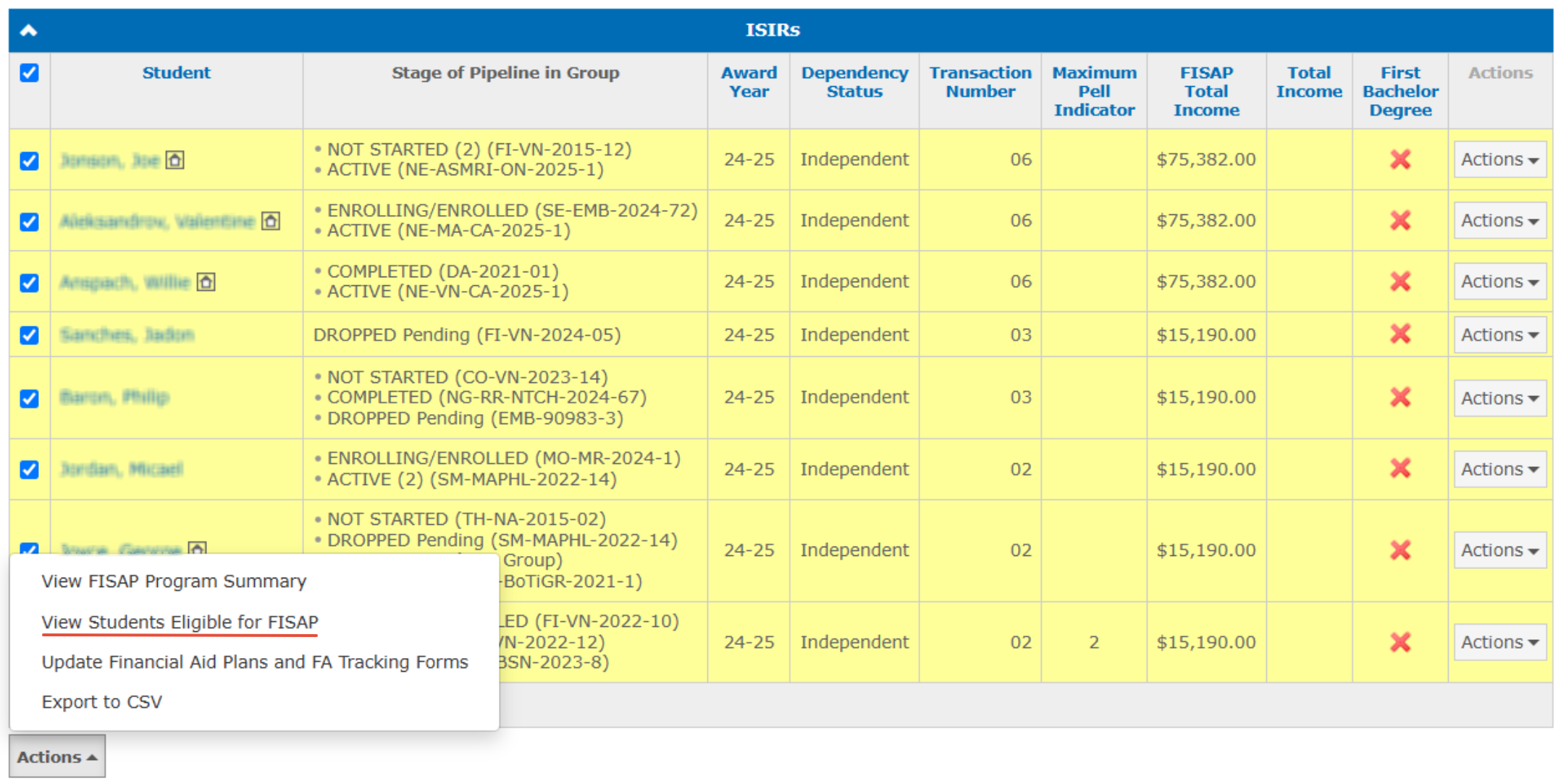Image resolution: width=1566 pixels, height=784 pixels.
Task: Click the home icon beside the third student
Action: coord(206,282)
